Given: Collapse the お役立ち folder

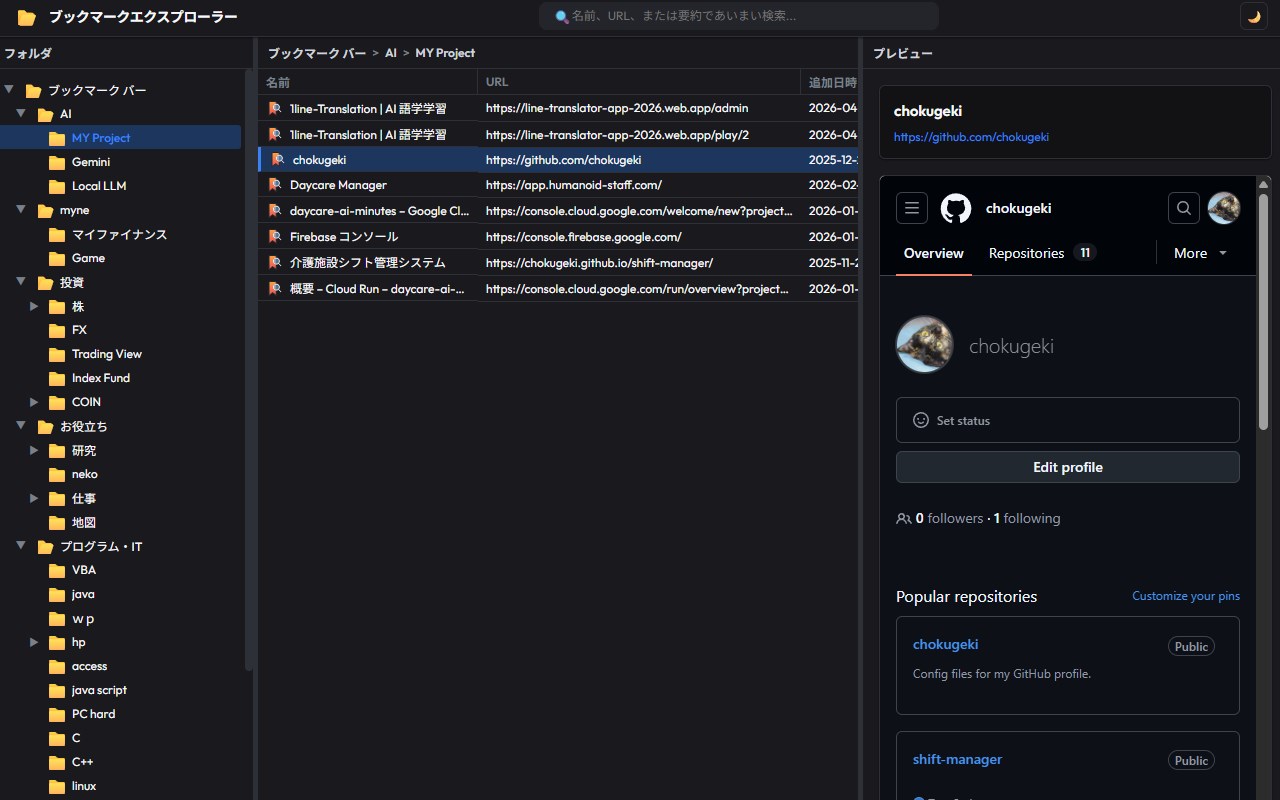Looking at the screenshot, I should (21, 426).
